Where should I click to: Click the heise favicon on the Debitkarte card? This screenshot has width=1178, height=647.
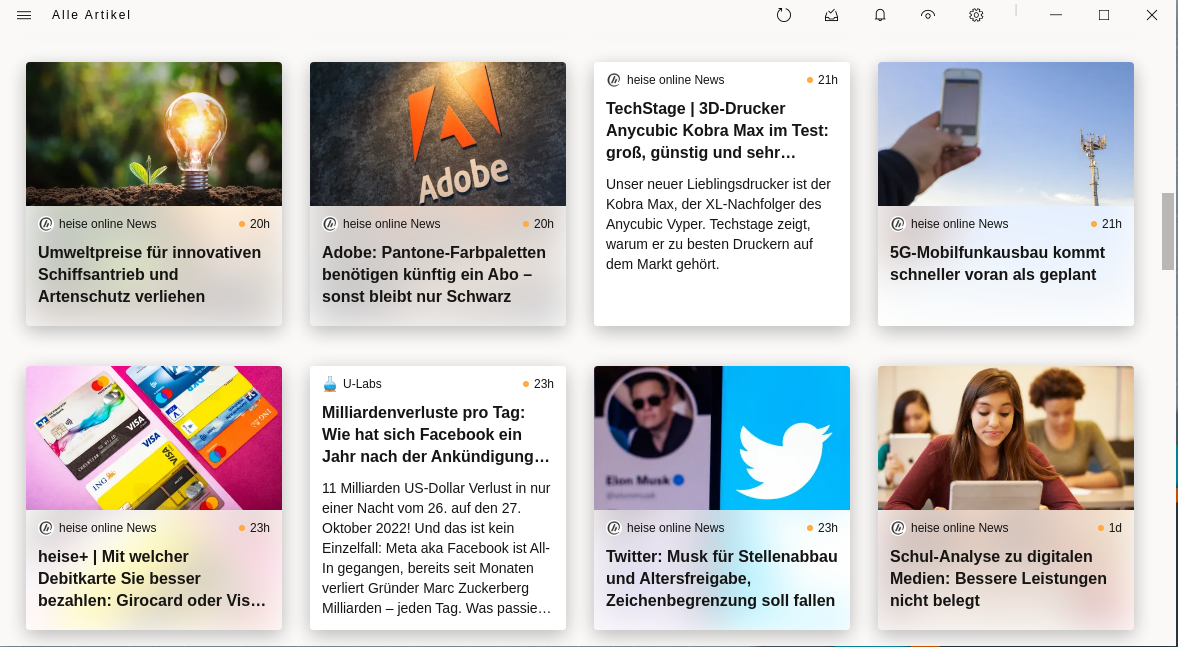coord(46,528)
